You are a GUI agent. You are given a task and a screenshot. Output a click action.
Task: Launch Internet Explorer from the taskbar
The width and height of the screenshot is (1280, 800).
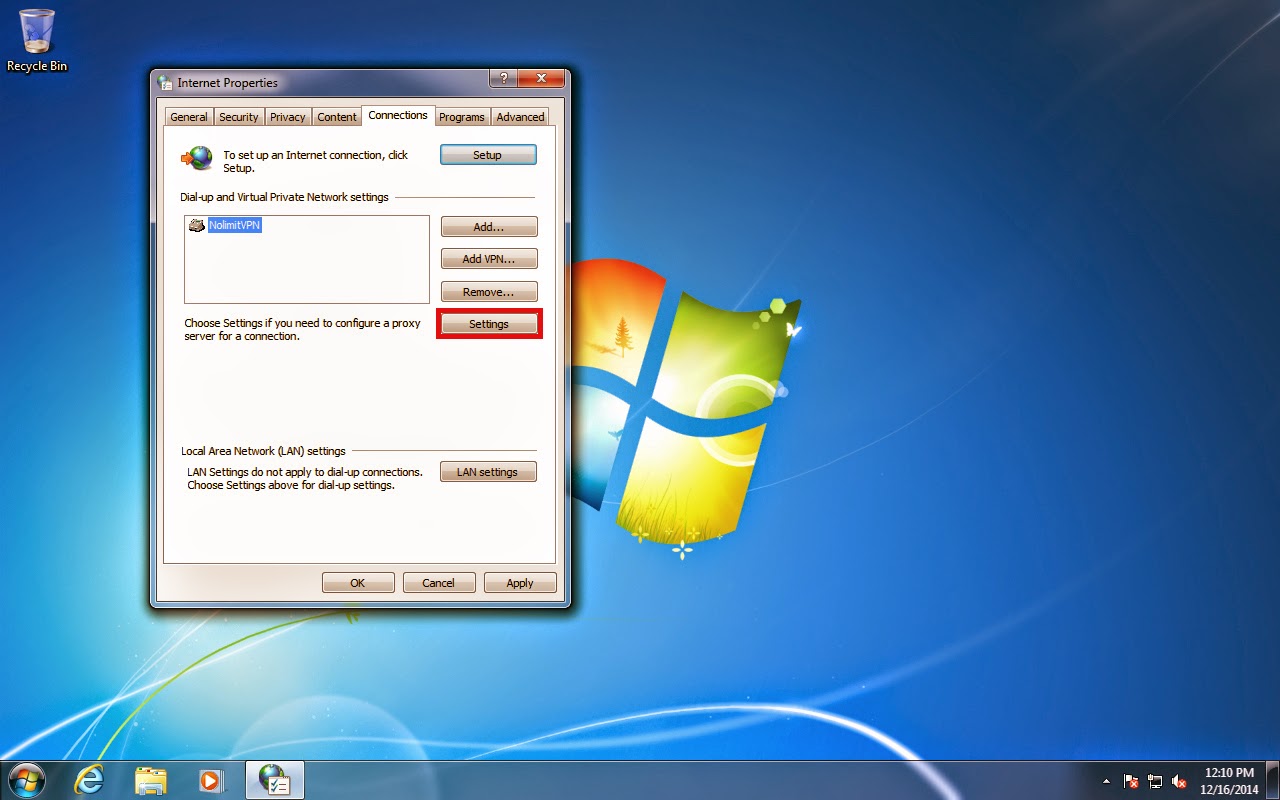pyautogui.click(x=89, y=780)
